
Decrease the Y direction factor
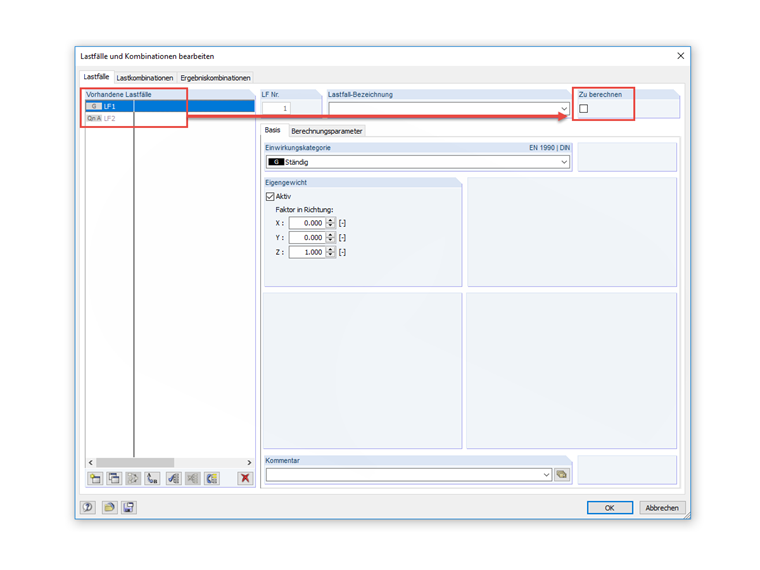pos(331,240)
